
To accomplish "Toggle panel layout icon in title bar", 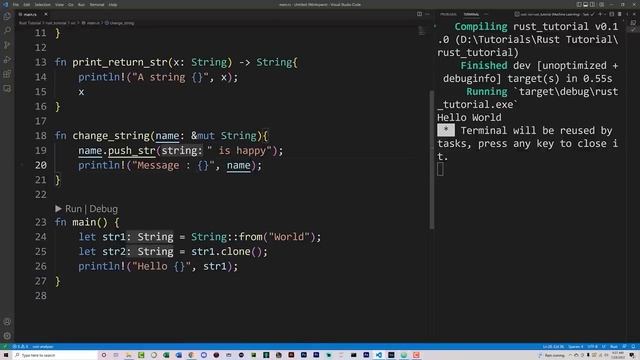I will click(x=586, y=4).
